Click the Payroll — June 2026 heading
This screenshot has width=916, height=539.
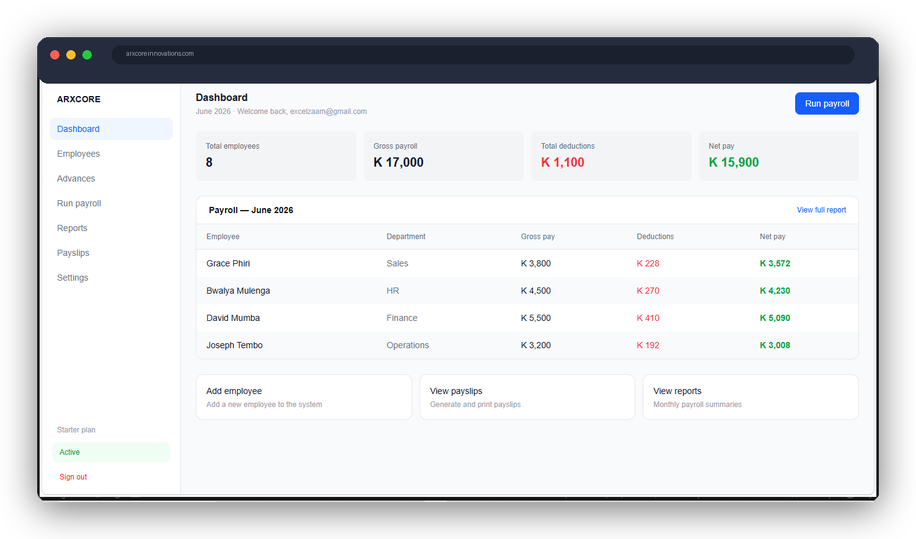[x=251, y=210]
